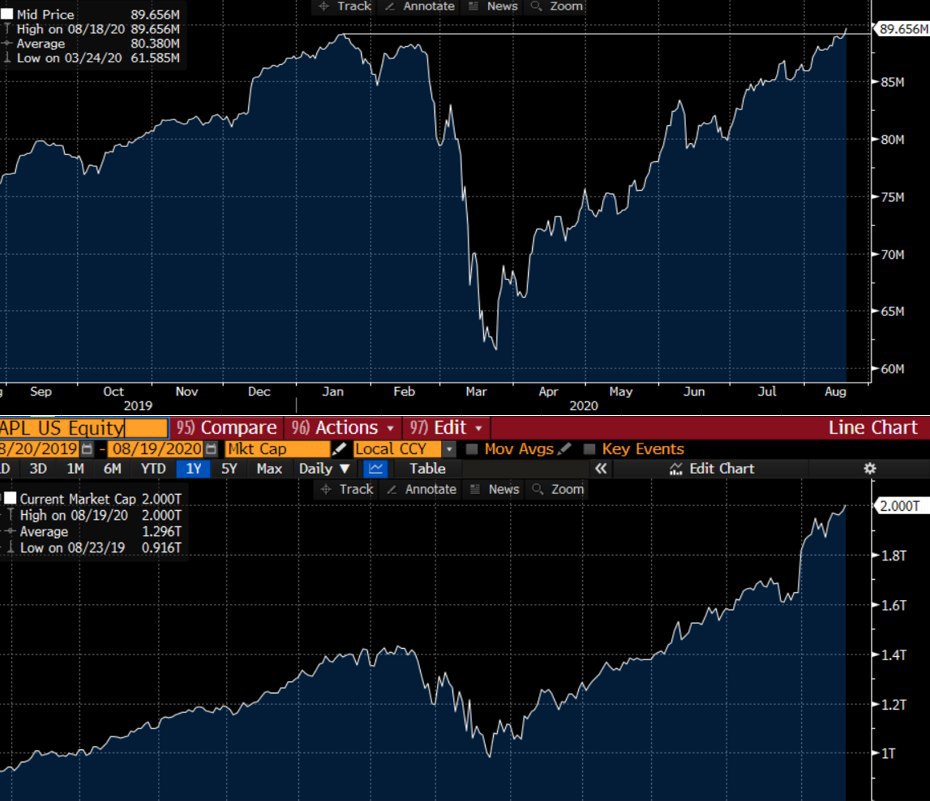Click Low on 08/23/19 legend row
Screen dimensions: 930x801
[93, 547]
